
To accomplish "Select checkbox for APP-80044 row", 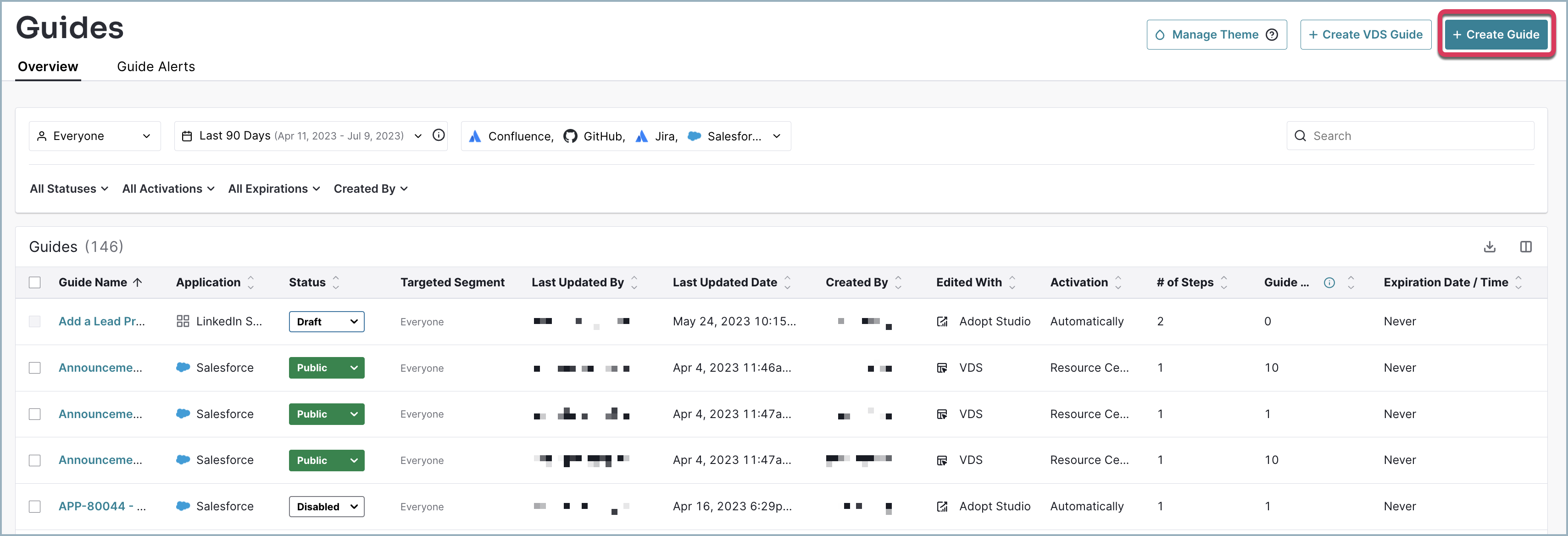I will [35, 506].
